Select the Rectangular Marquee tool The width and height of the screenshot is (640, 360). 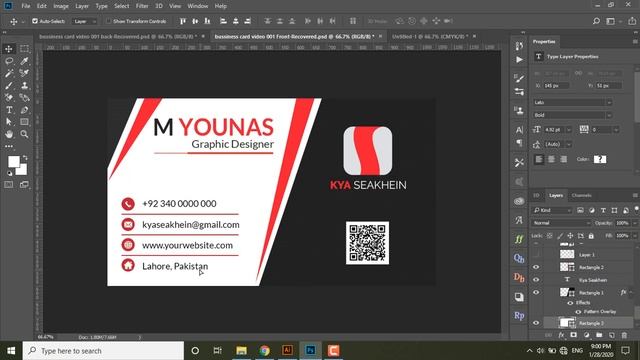pyautogui.click(x=24, y=49)
